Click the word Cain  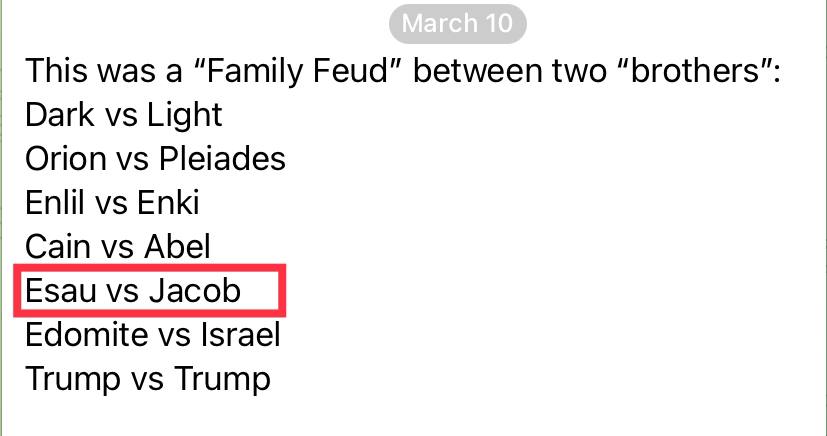tap(58, 246)
